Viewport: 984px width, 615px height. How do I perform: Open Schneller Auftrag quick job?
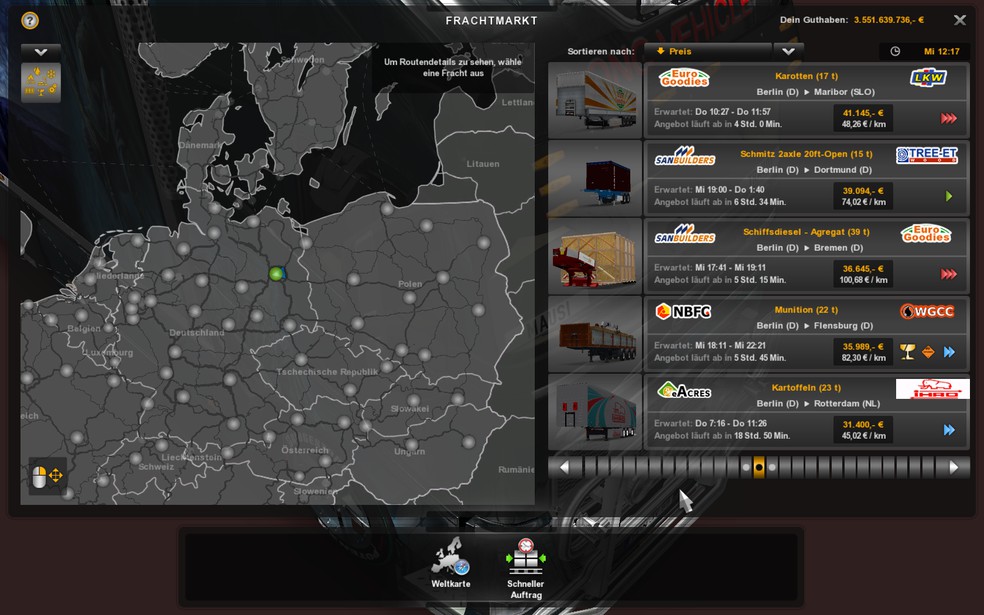(x=526, y=569)
